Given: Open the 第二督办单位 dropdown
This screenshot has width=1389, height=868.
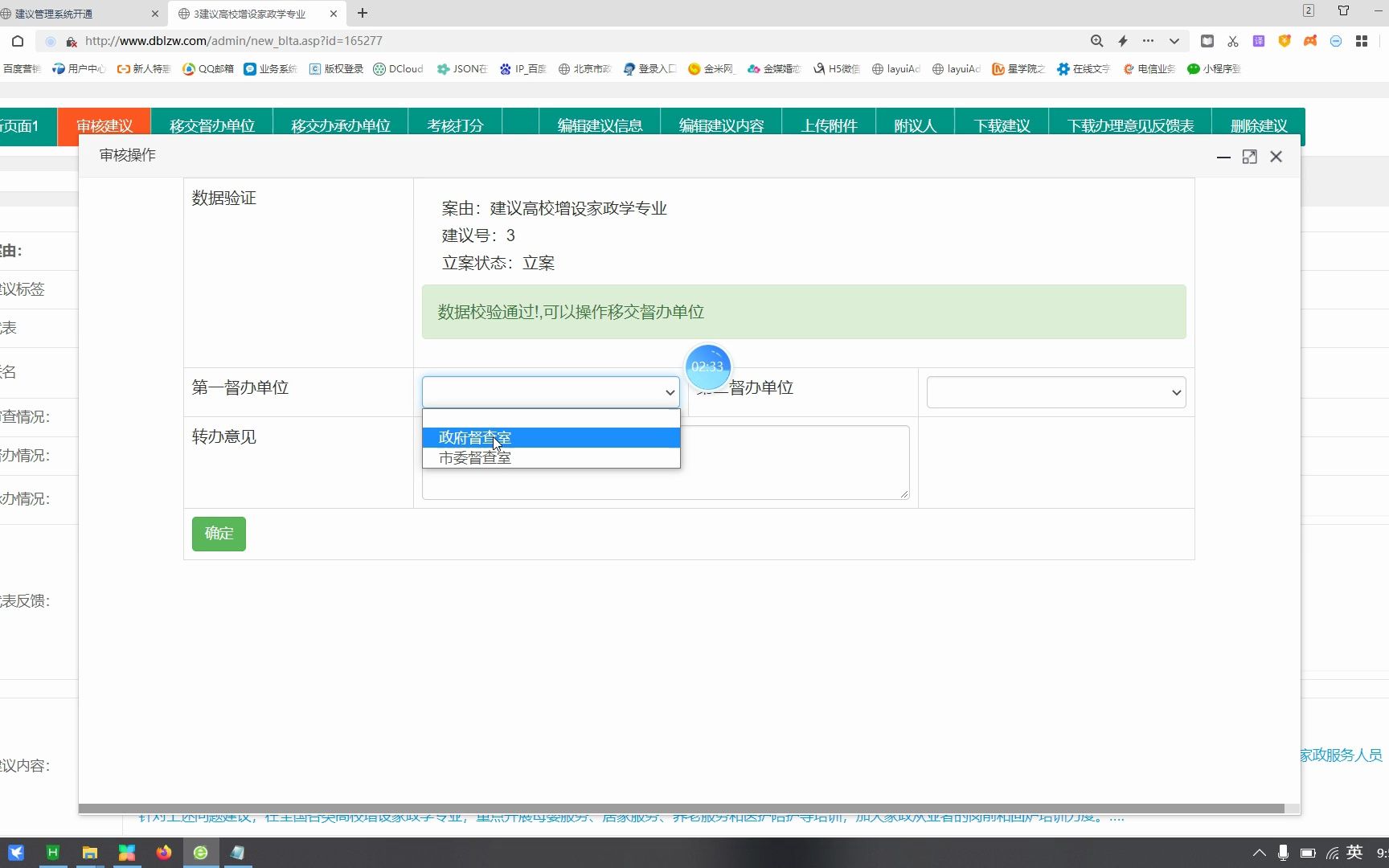Looking at the screenshot, I should click(1056, 392).
